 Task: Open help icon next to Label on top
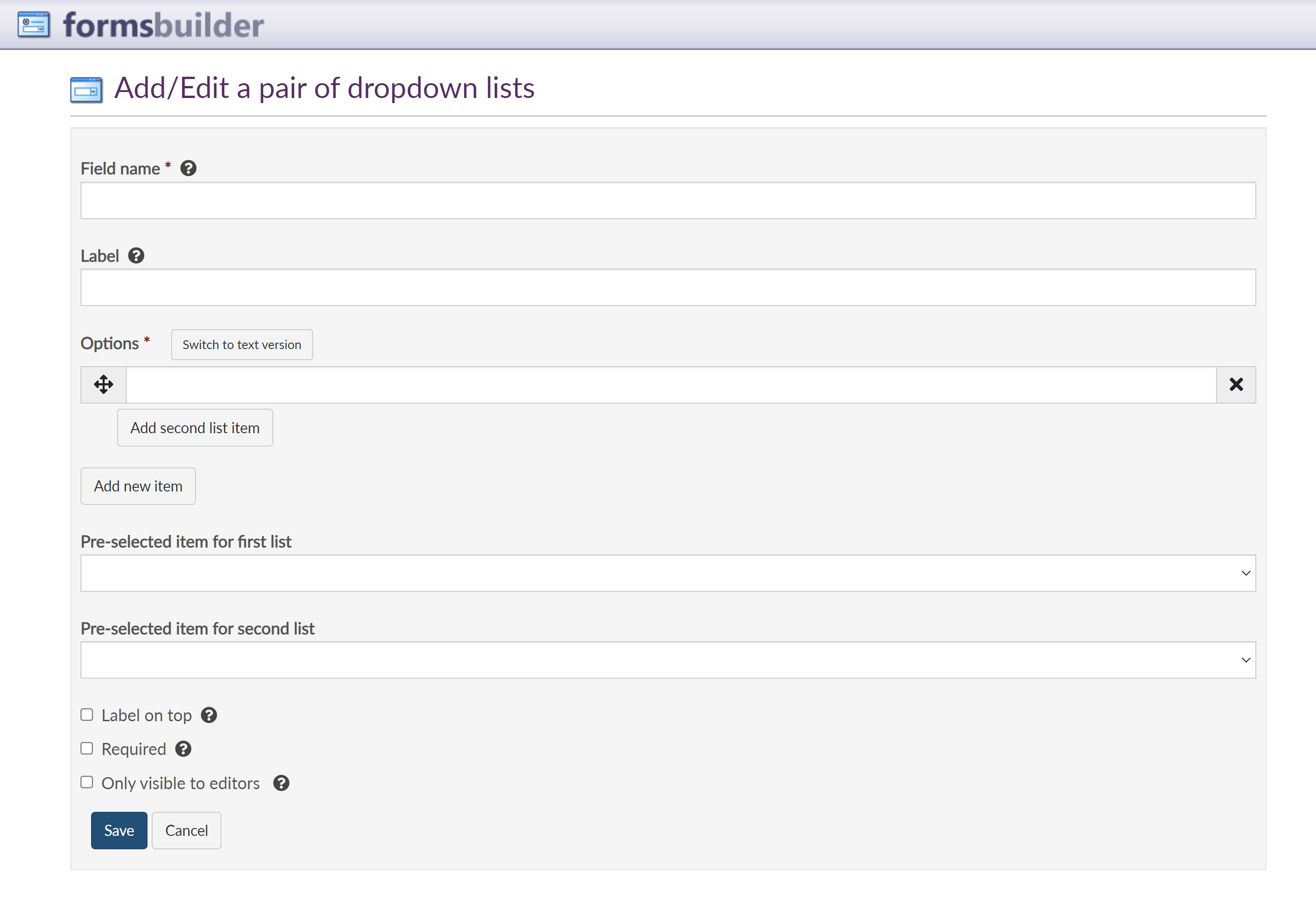pos(209,715)
